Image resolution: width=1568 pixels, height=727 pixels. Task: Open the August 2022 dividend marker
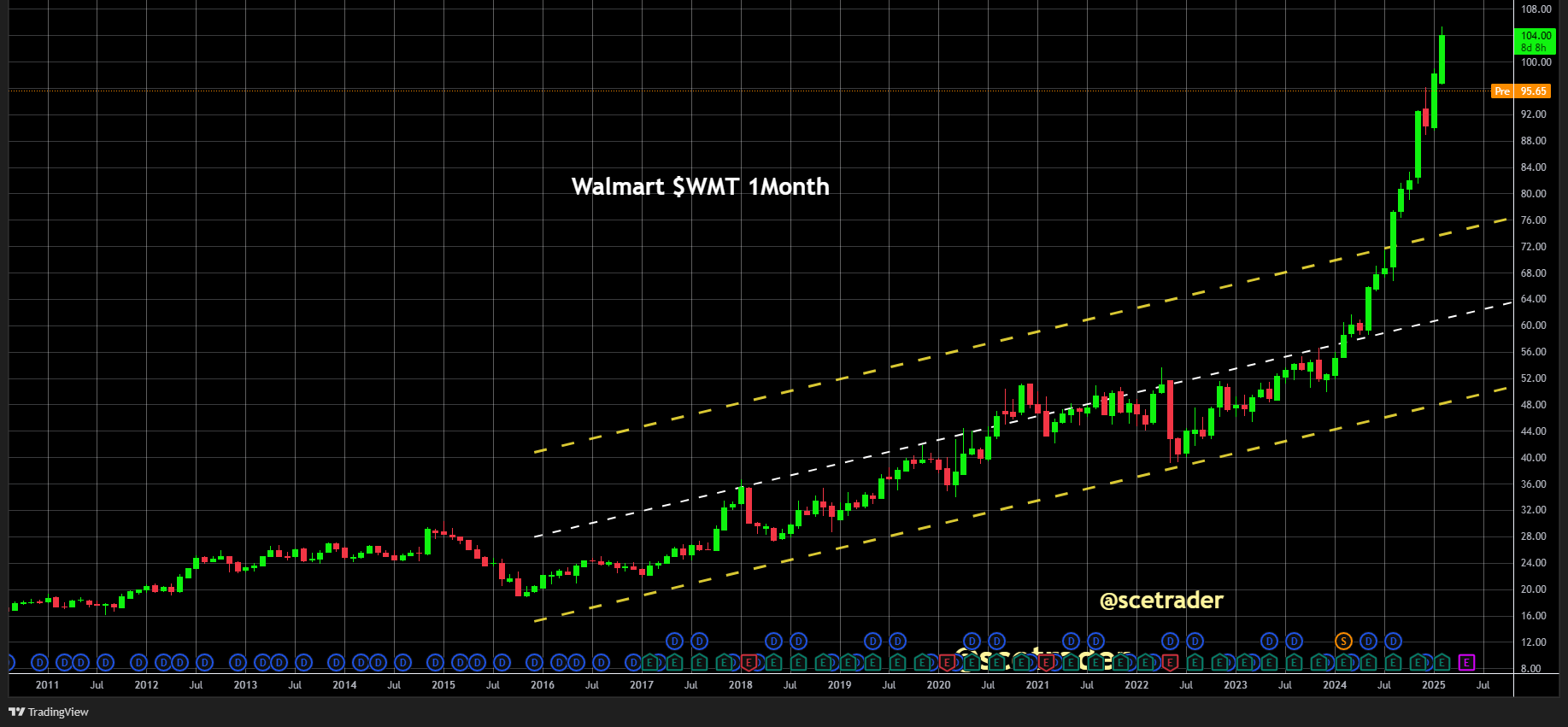(x=1195, y=641)
